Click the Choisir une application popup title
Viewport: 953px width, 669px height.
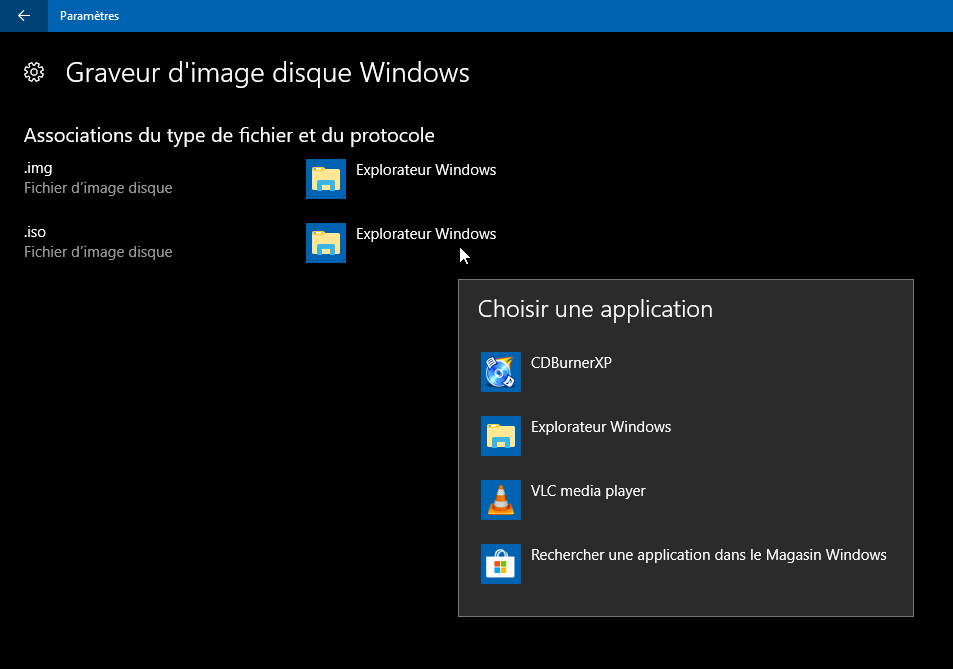click(595, 309)
